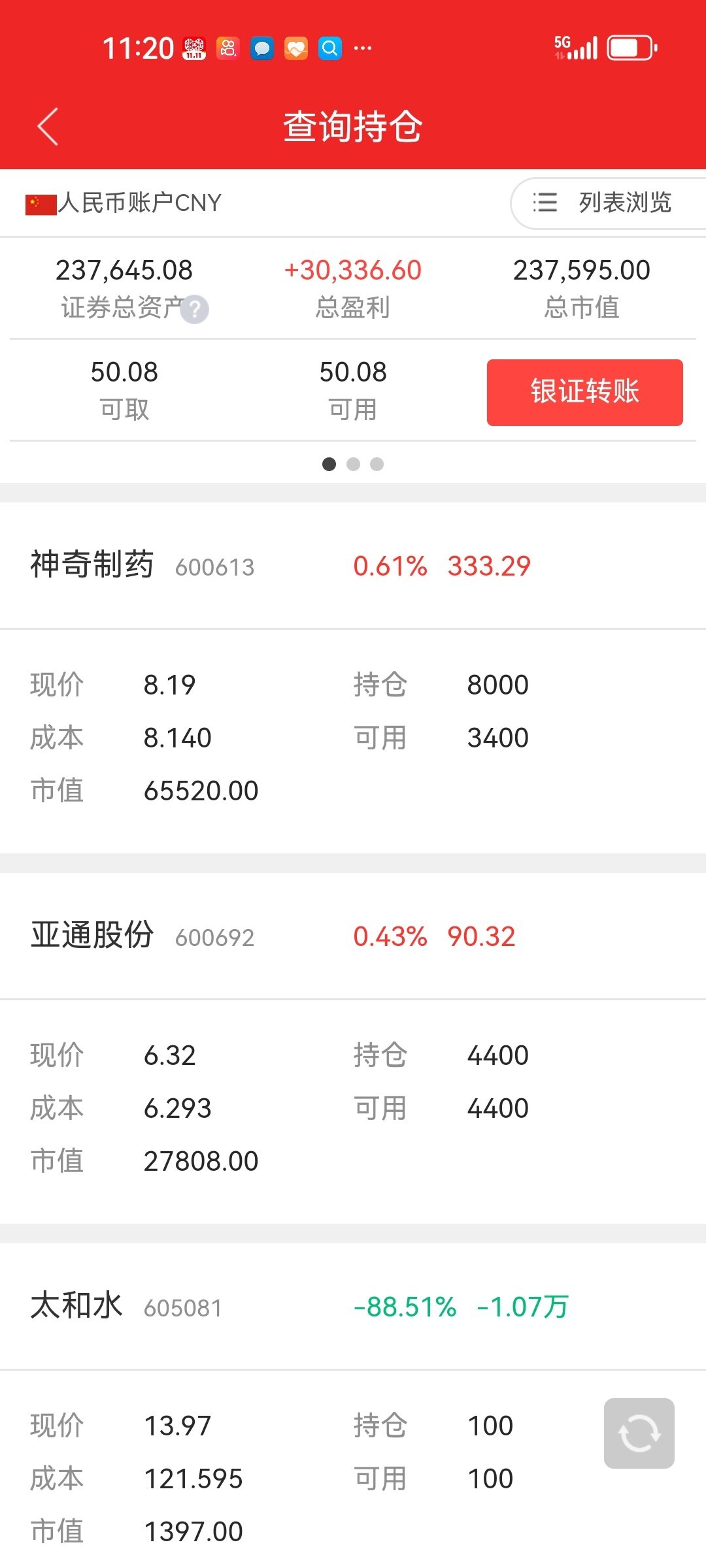706x1568 pixels.
Task: Tap the orange heart notification icon
Action: coord(296,48)
